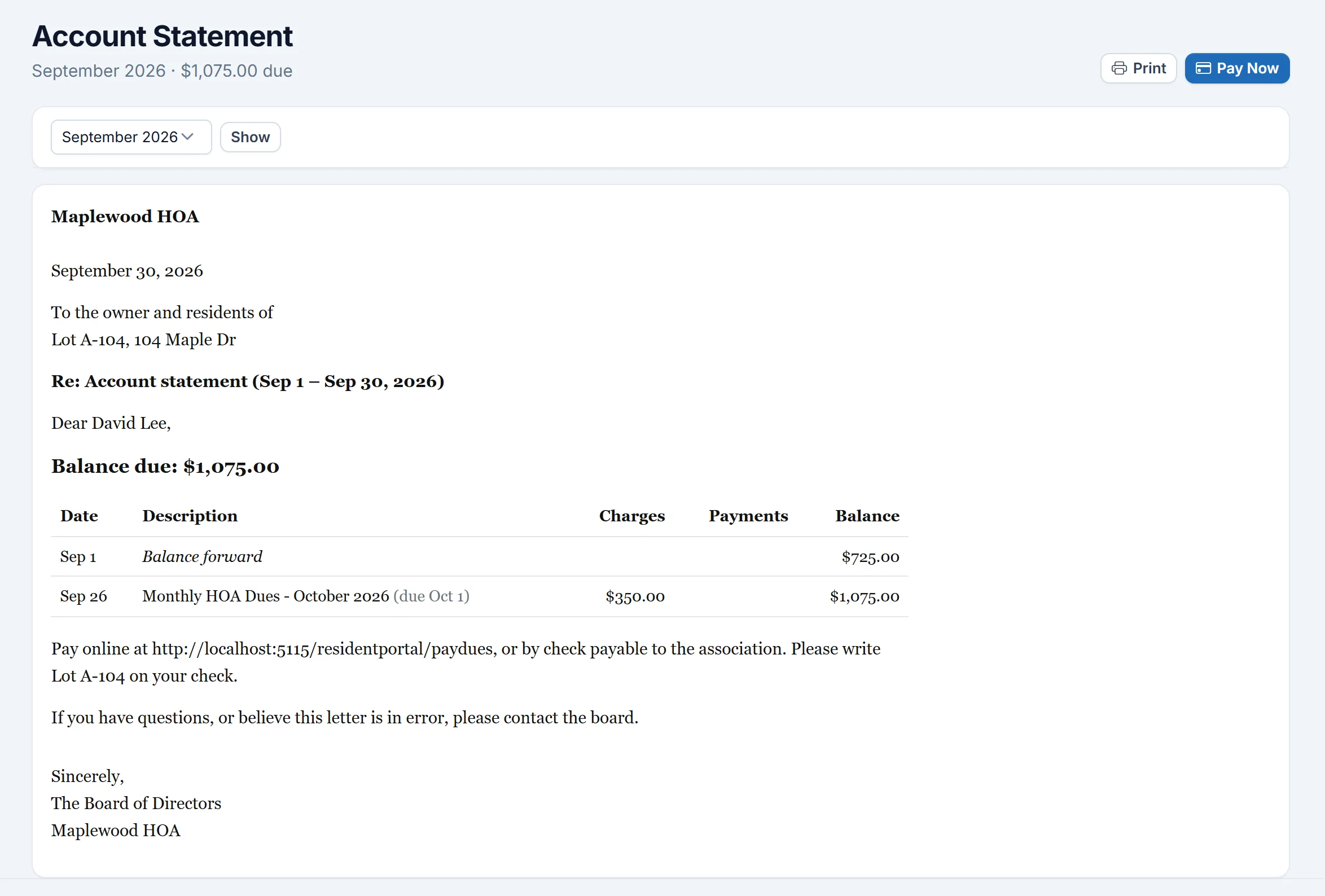Click the 'Balance forward' description
1325x896 pixels.
(203, 556)
